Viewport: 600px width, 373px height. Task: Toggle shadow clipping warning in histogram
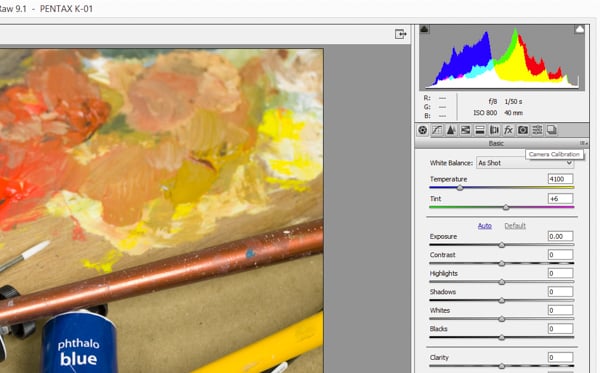click(x=425, y=29)
